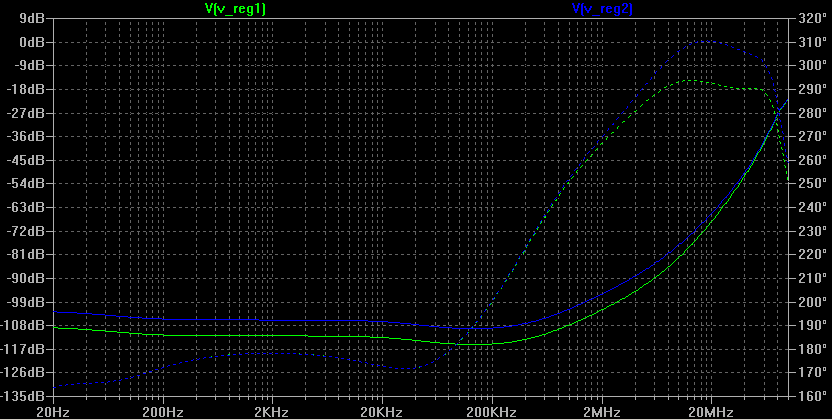Click the 190° phase axis label

pos(812,325)
